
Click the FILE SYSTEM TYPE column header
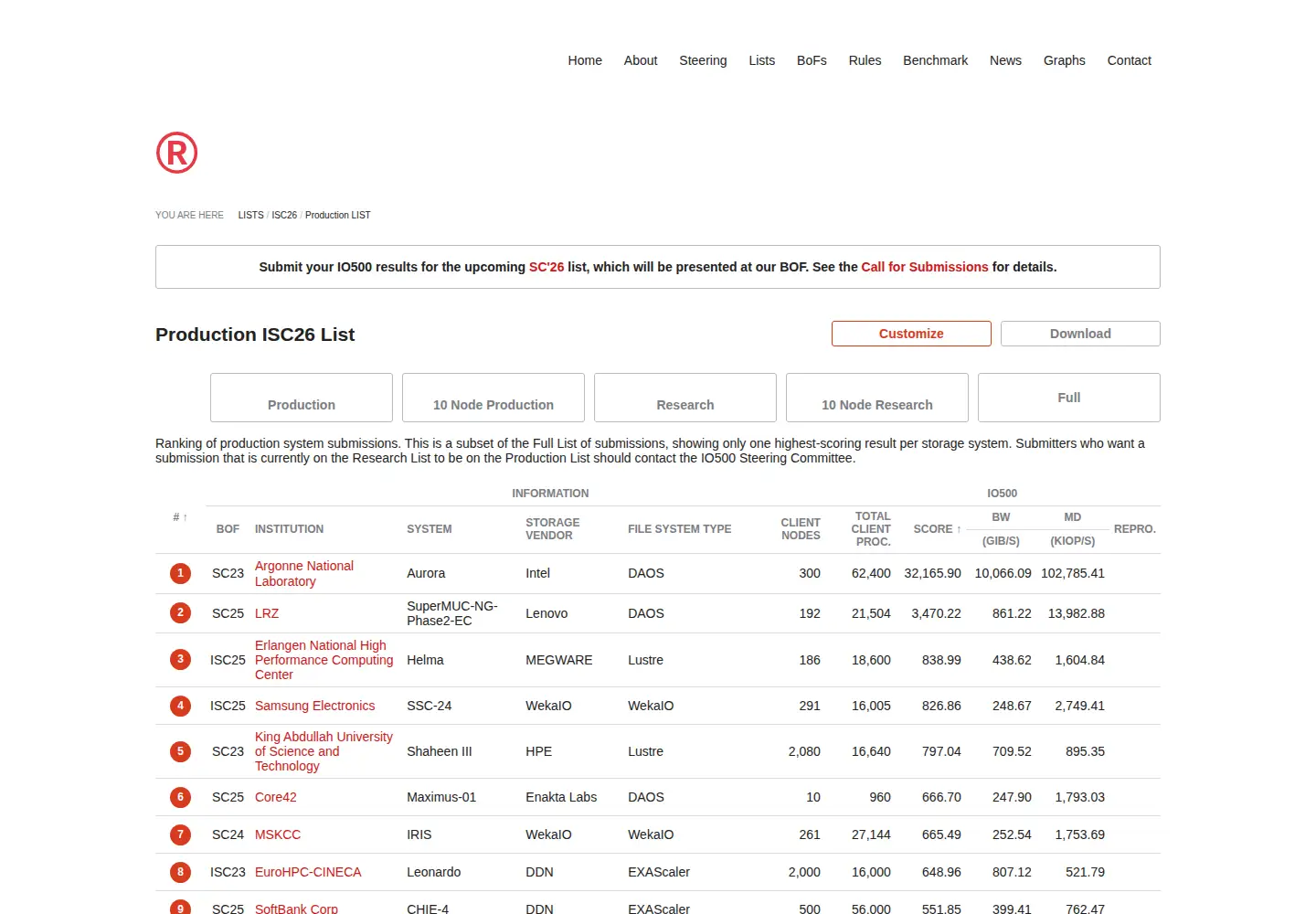(679, 529)
